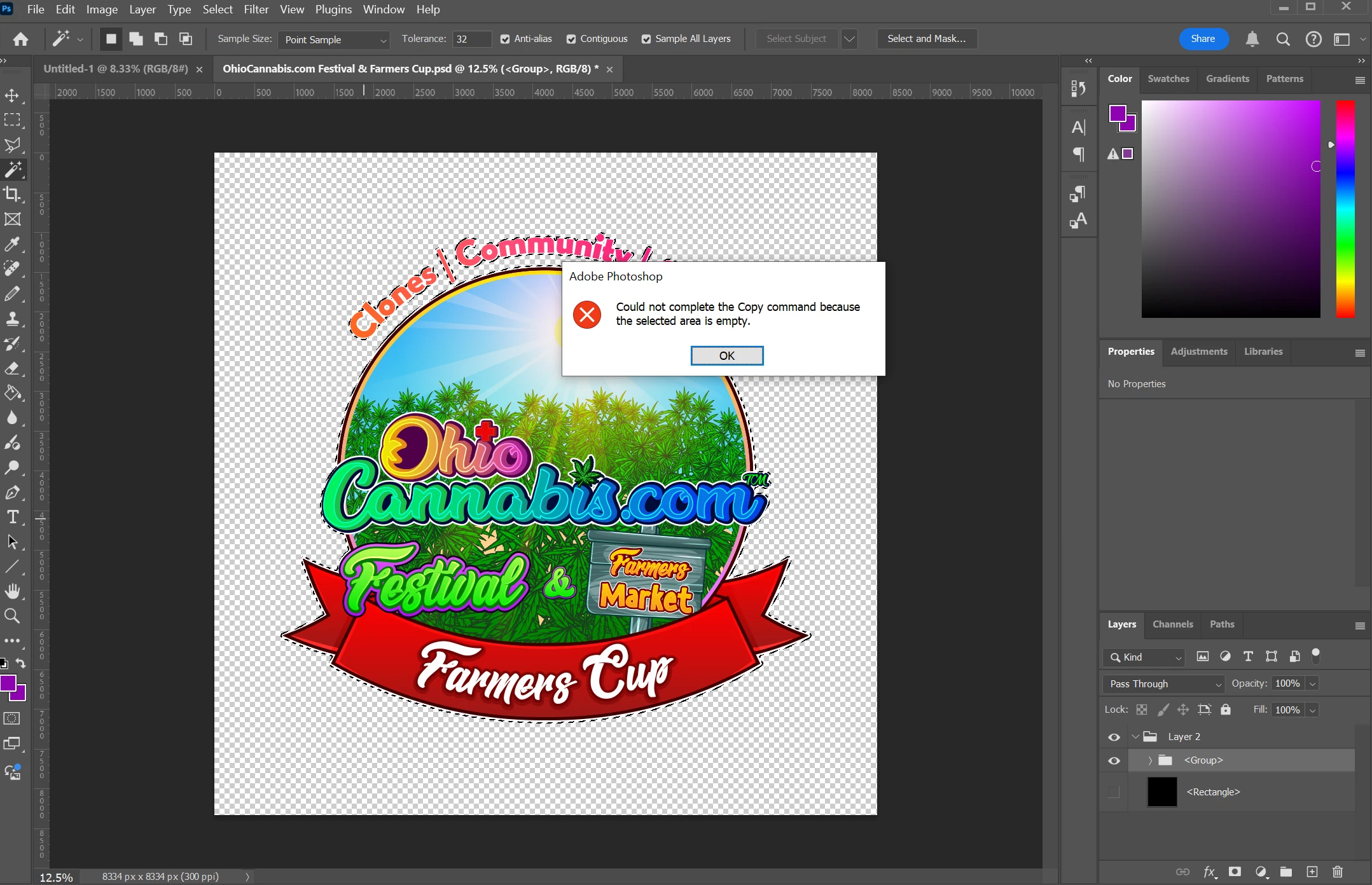Image resolution: width=1372 pixels, height=885 pixels.
Task: Uncheck the Contiguous checkbox
Action: 571,39
